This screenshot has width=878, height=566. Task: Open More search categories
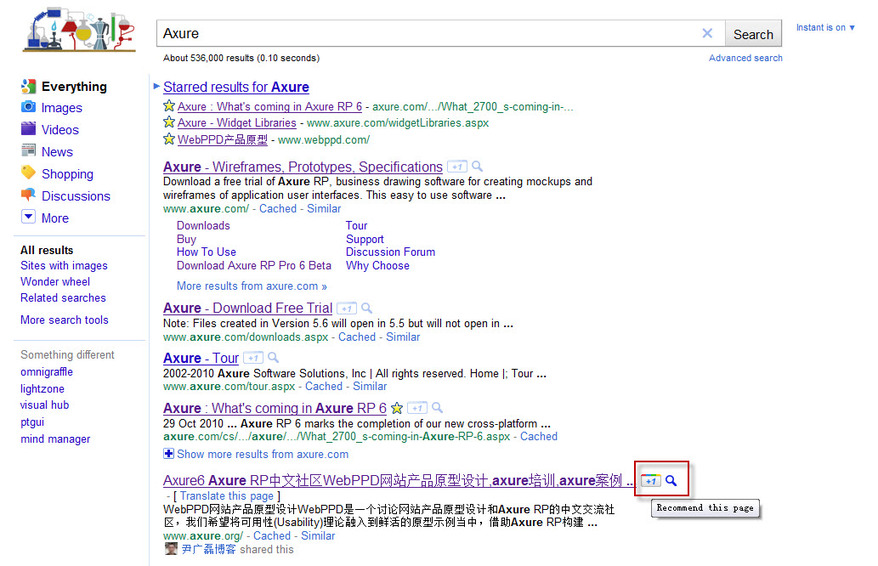click(x=55, y=218)
